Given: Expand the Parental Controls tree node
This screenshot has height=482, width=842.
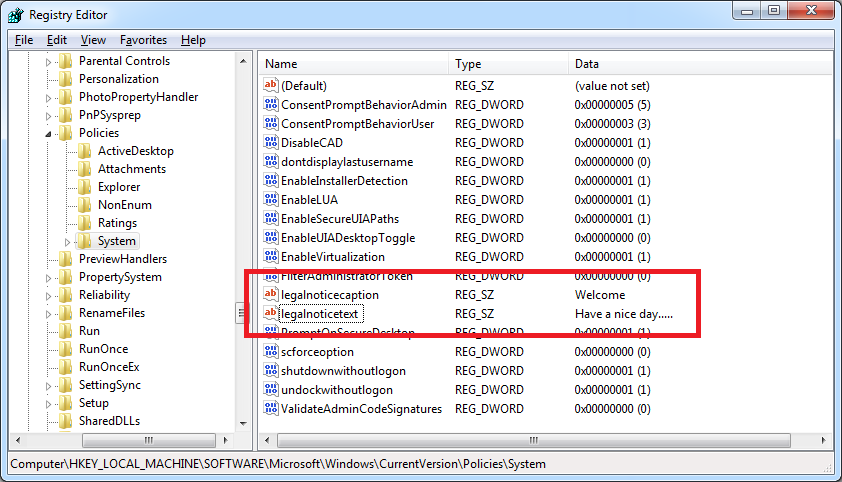Looking at the screenshot, I should click(49, 61).
